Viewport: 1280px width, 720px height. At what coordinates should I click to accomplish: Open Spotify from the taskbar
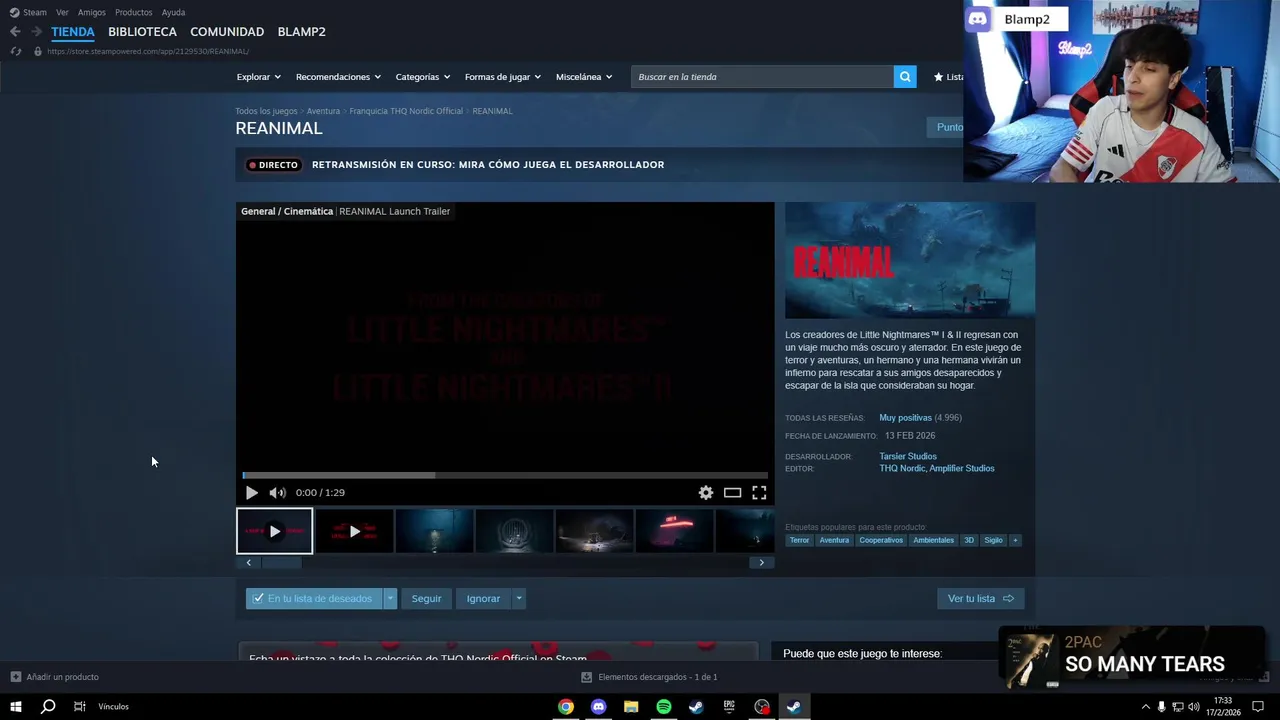[664, 707]
